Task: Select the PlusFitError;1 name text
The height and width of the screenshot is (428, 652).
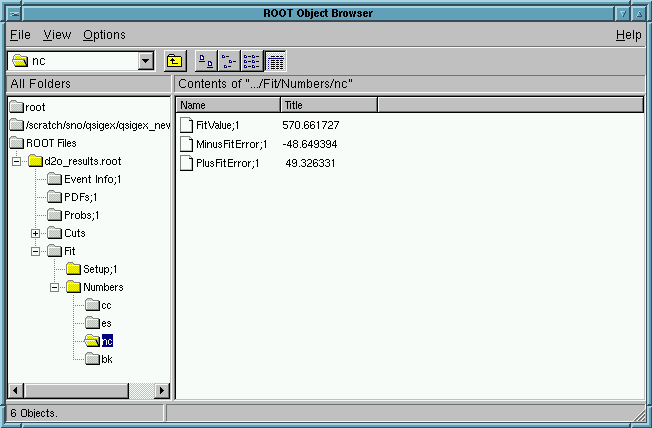Action: [227, 163]
